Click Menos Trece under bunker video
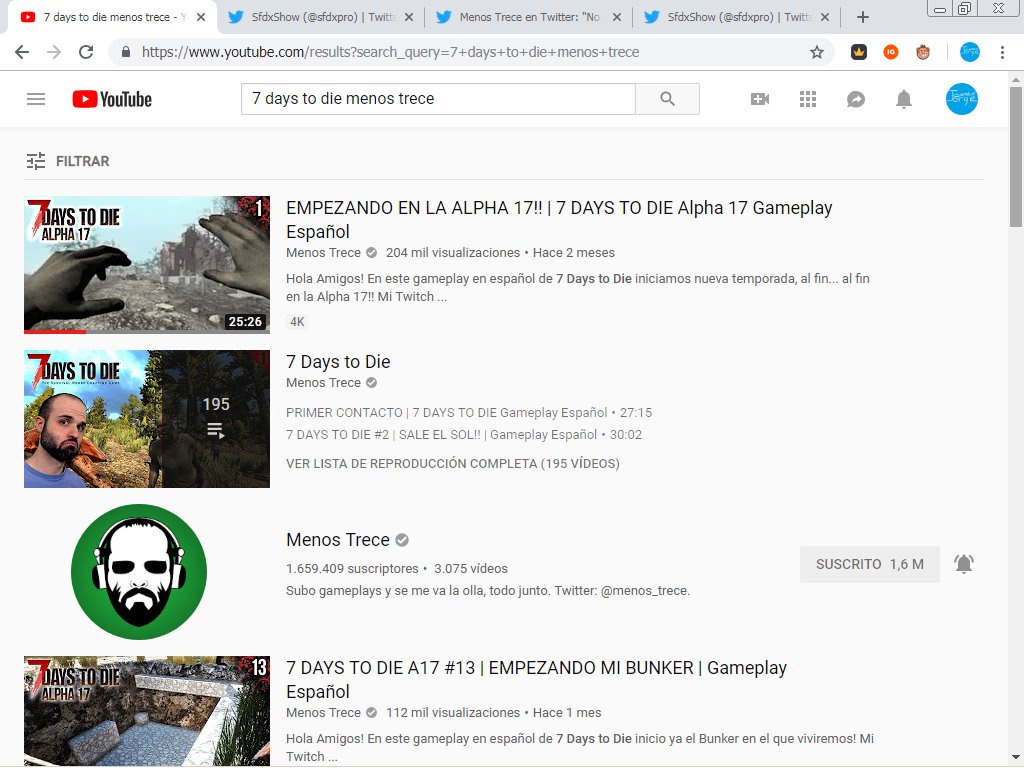 (x=323, y=712)
